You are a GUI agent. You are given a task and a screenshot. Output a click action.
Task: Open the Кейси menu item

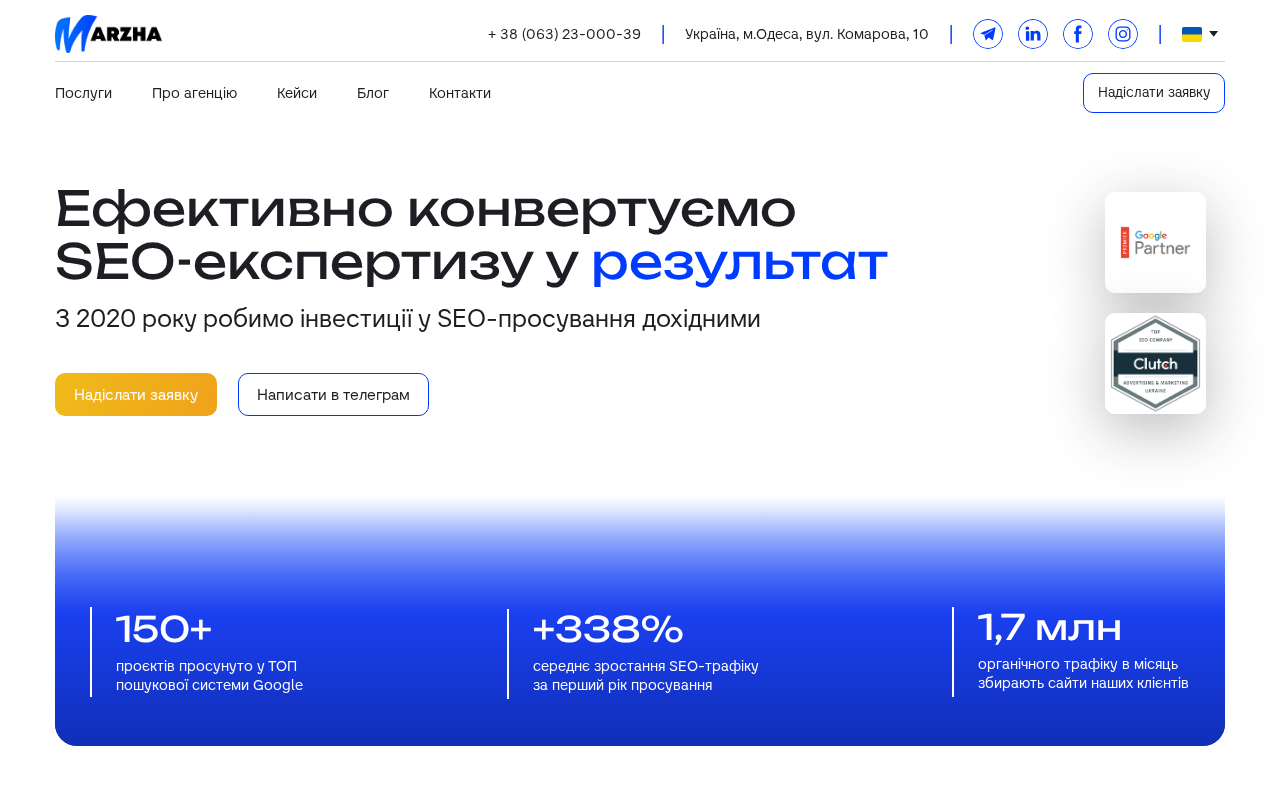297,93
